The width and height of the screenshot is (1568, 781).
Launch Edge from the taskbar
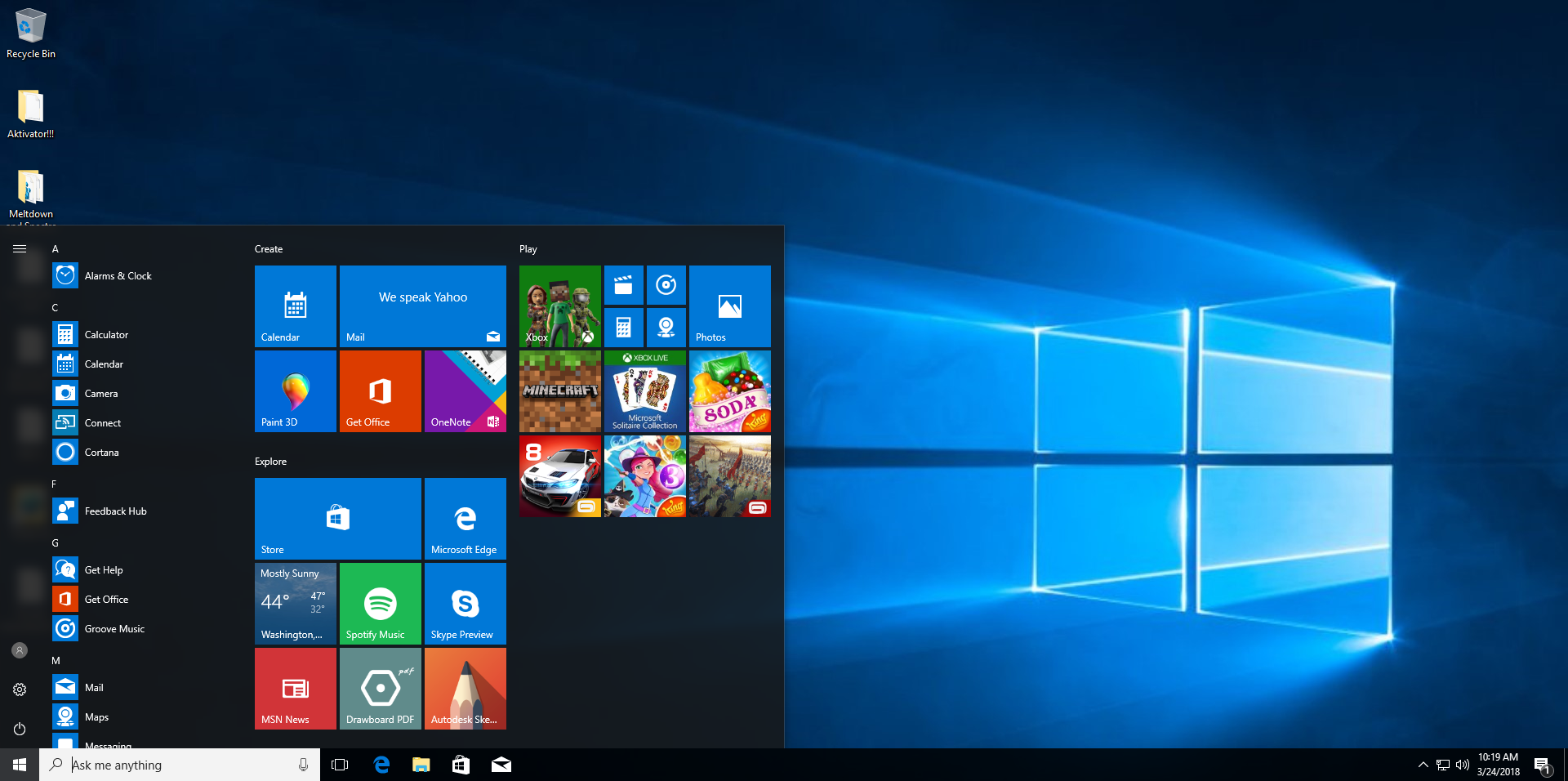point(381,765)
